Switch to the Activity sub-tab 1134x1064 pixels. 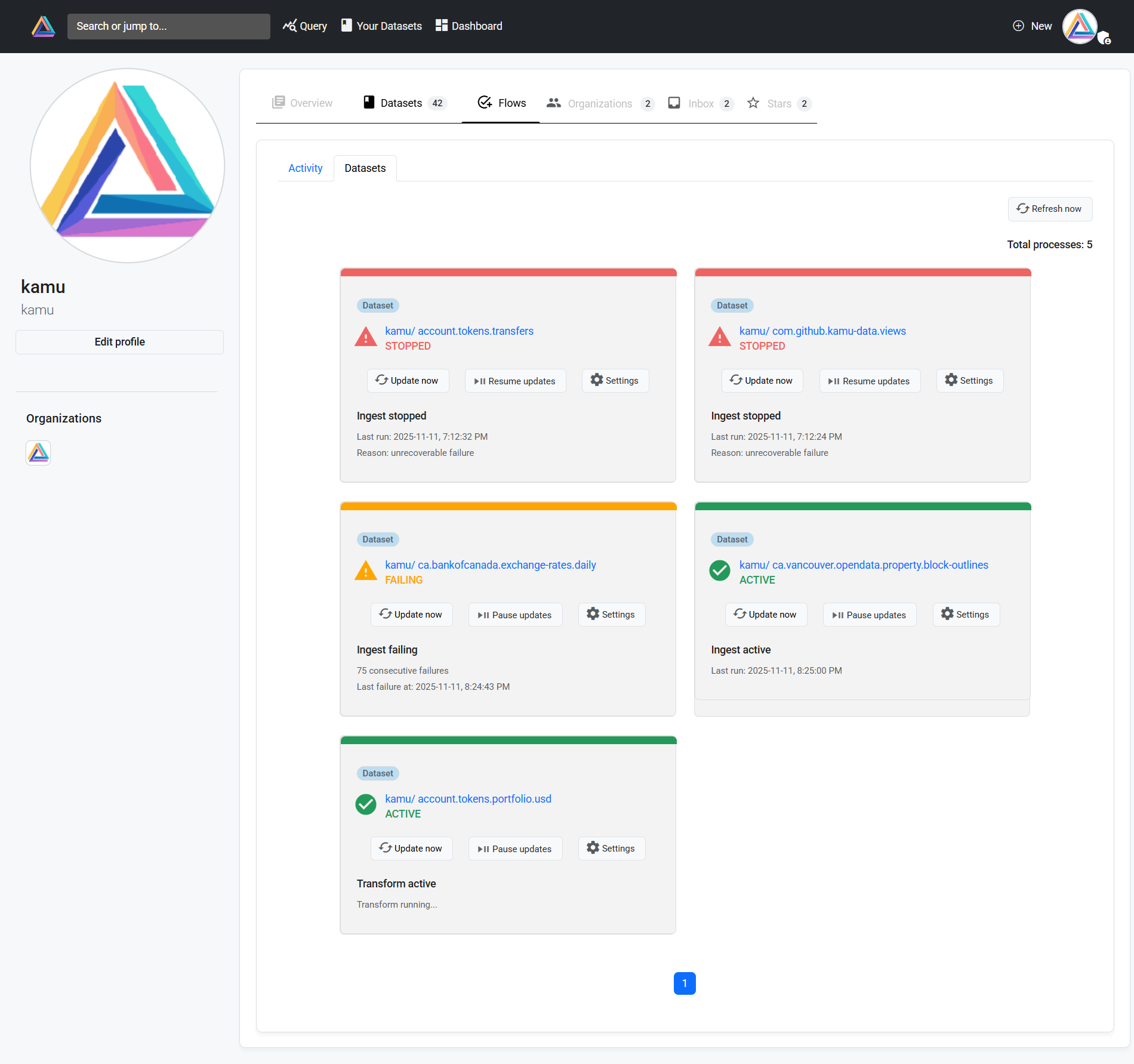pos(305,168)
